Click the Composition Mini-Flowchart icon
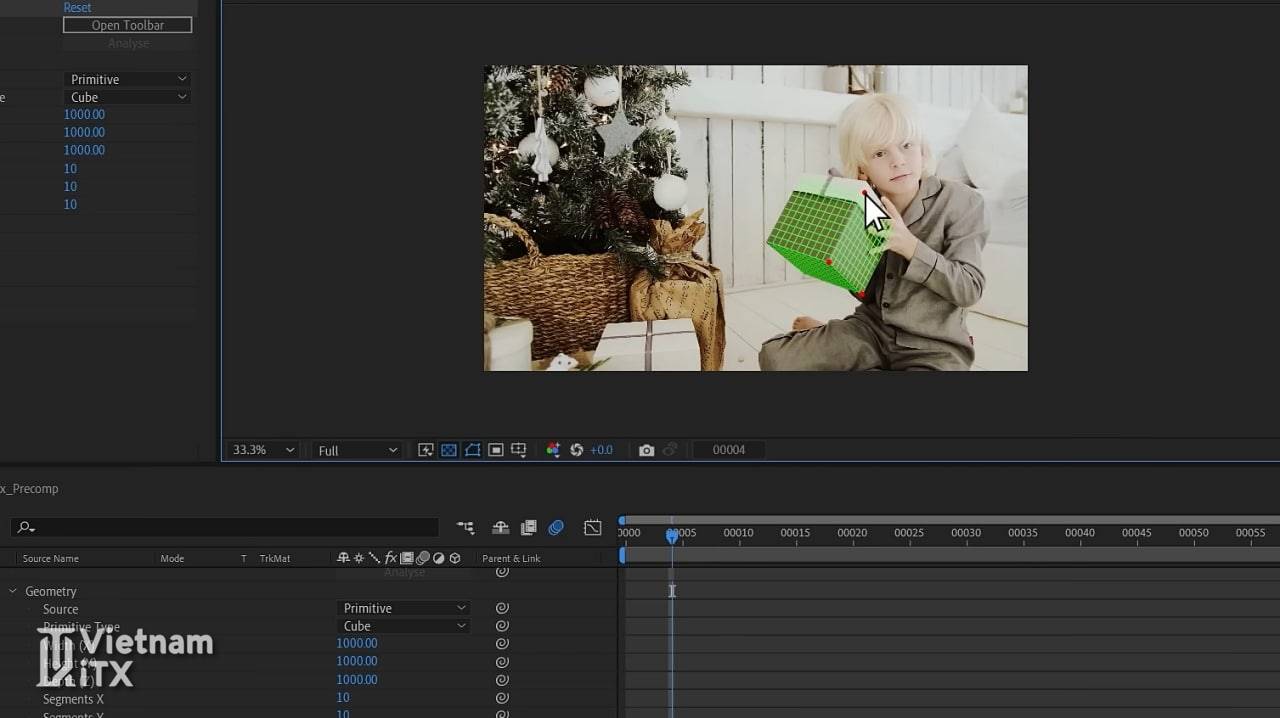Screen dimensions: 1280x718 click(466, 528)
